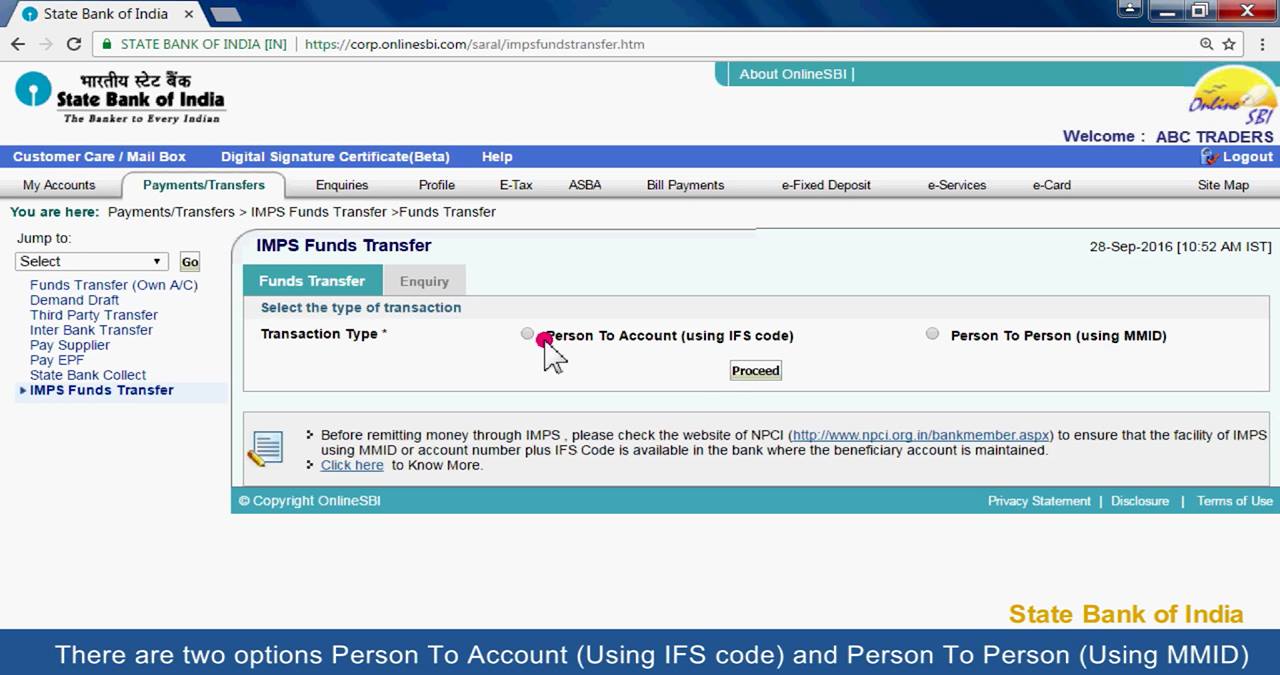
Task: Reload the page with the refresh icon
Action: pyautogui.click(x=73, y=44)
